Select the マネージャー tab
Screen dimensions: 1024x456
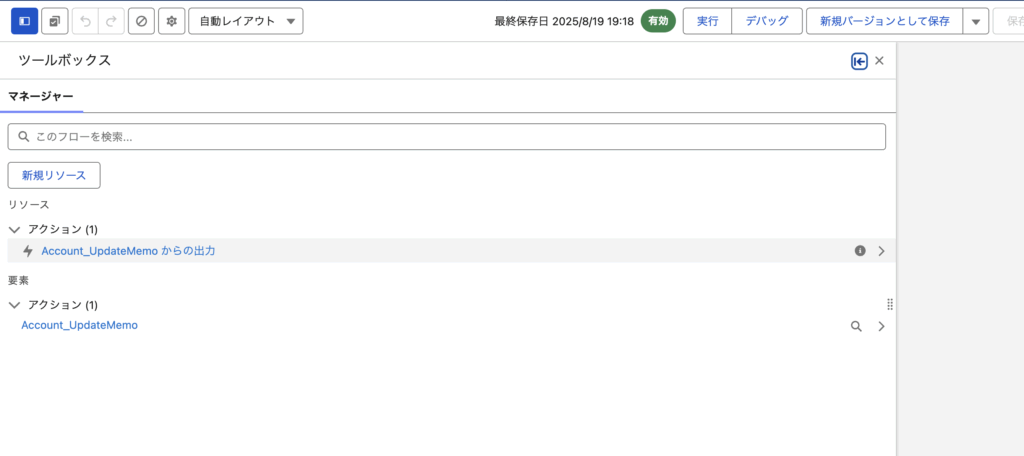[x=41, y=97]
